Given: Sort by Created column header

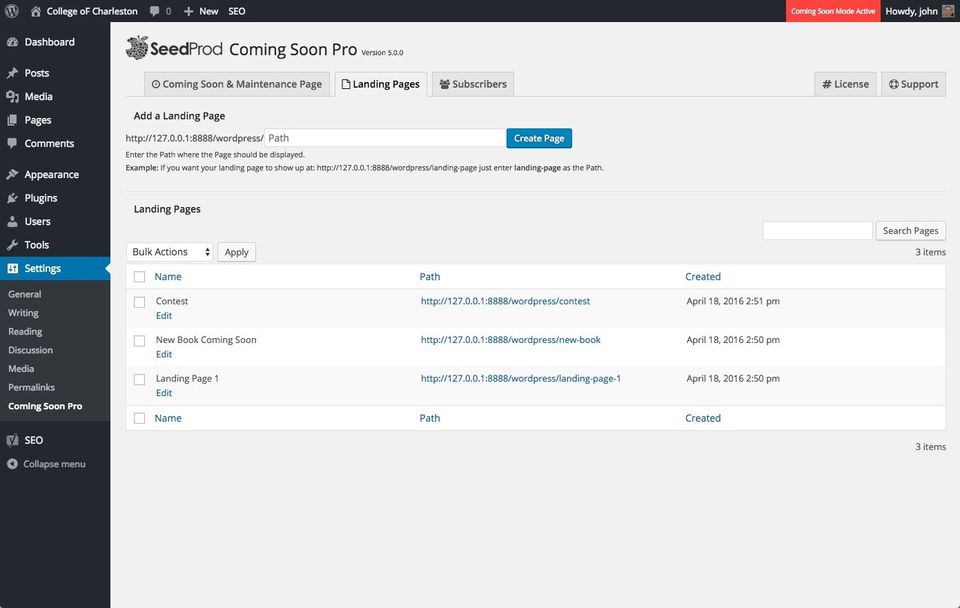Looking at the screenshot, I should pos(703,277).
